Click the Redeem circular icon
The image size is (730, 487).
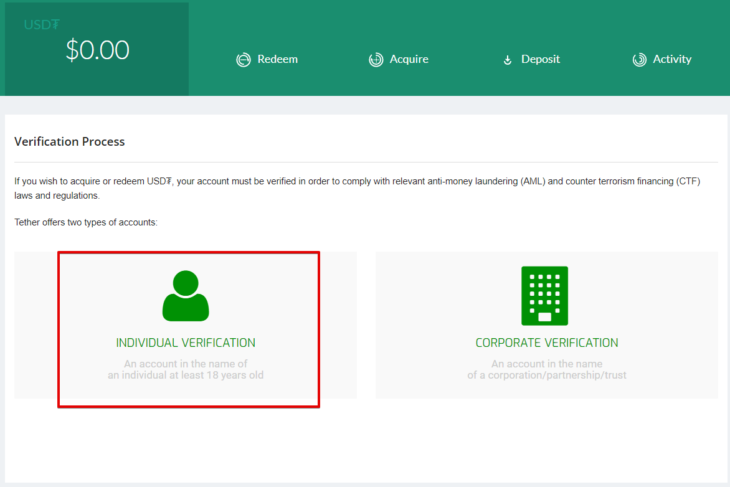click(243, 60)
